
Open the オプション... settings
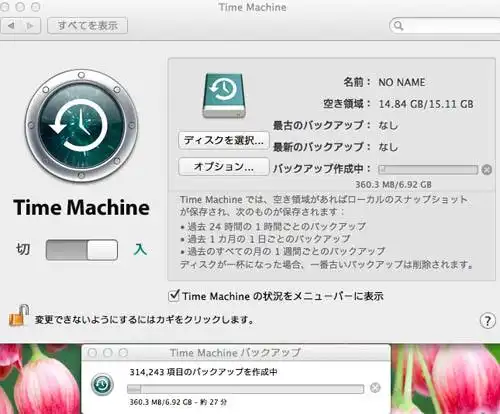[224, 166]
